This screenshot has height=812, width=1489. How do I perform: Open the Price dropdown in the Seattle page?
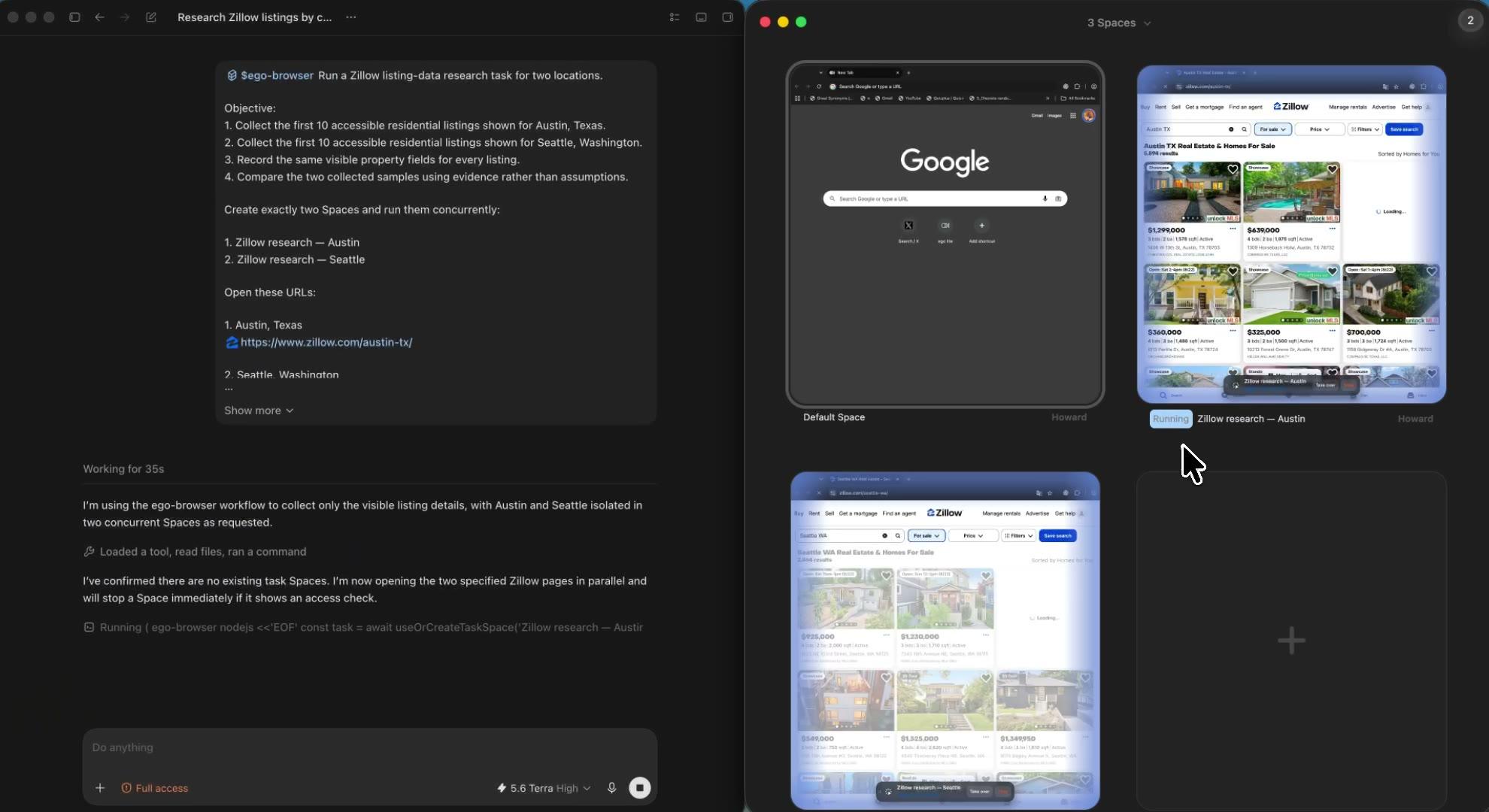[x=973, y=536]
